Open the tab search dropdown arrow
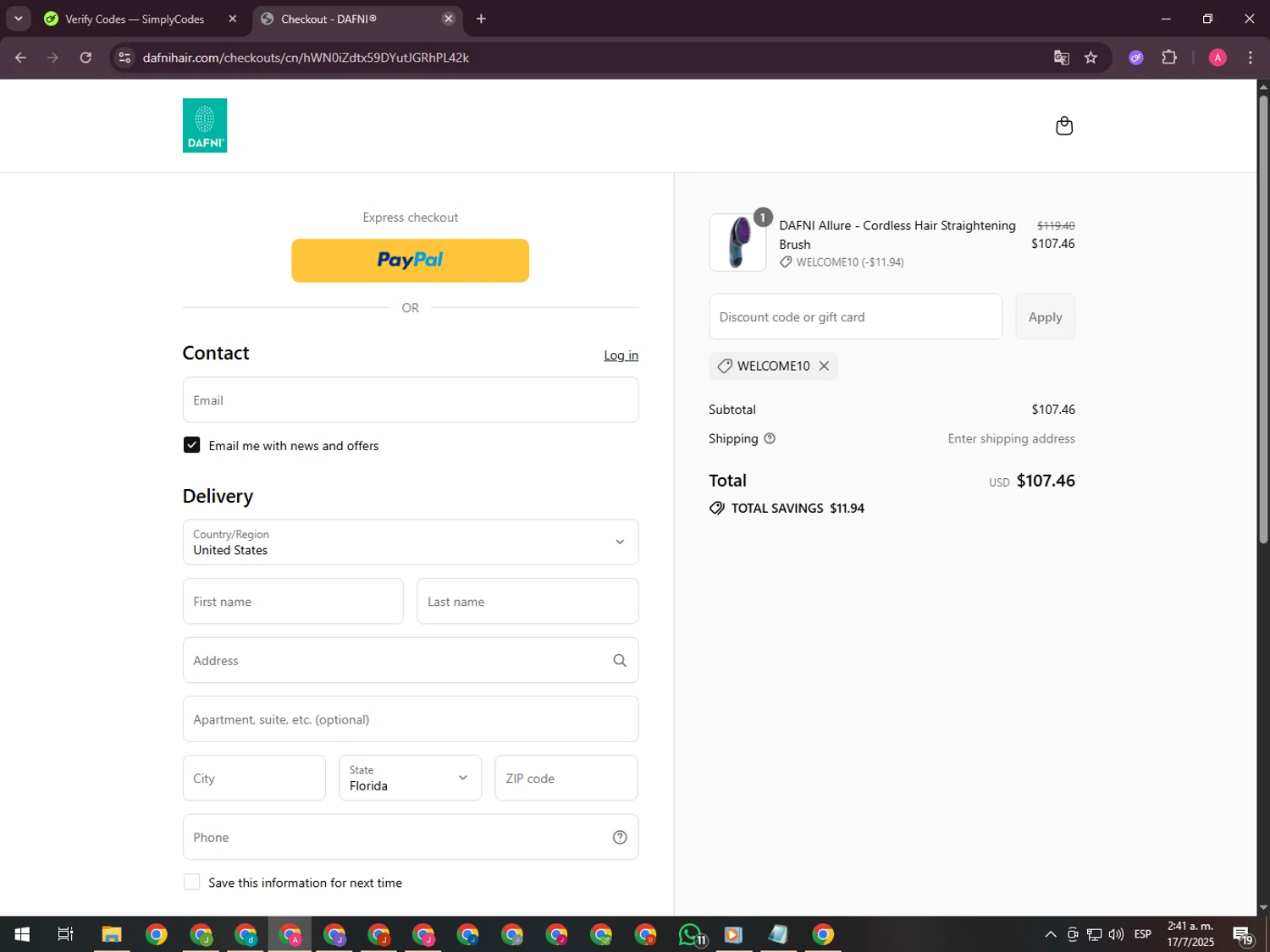This screenshot has width=1270, height=952. click(18, 19)
